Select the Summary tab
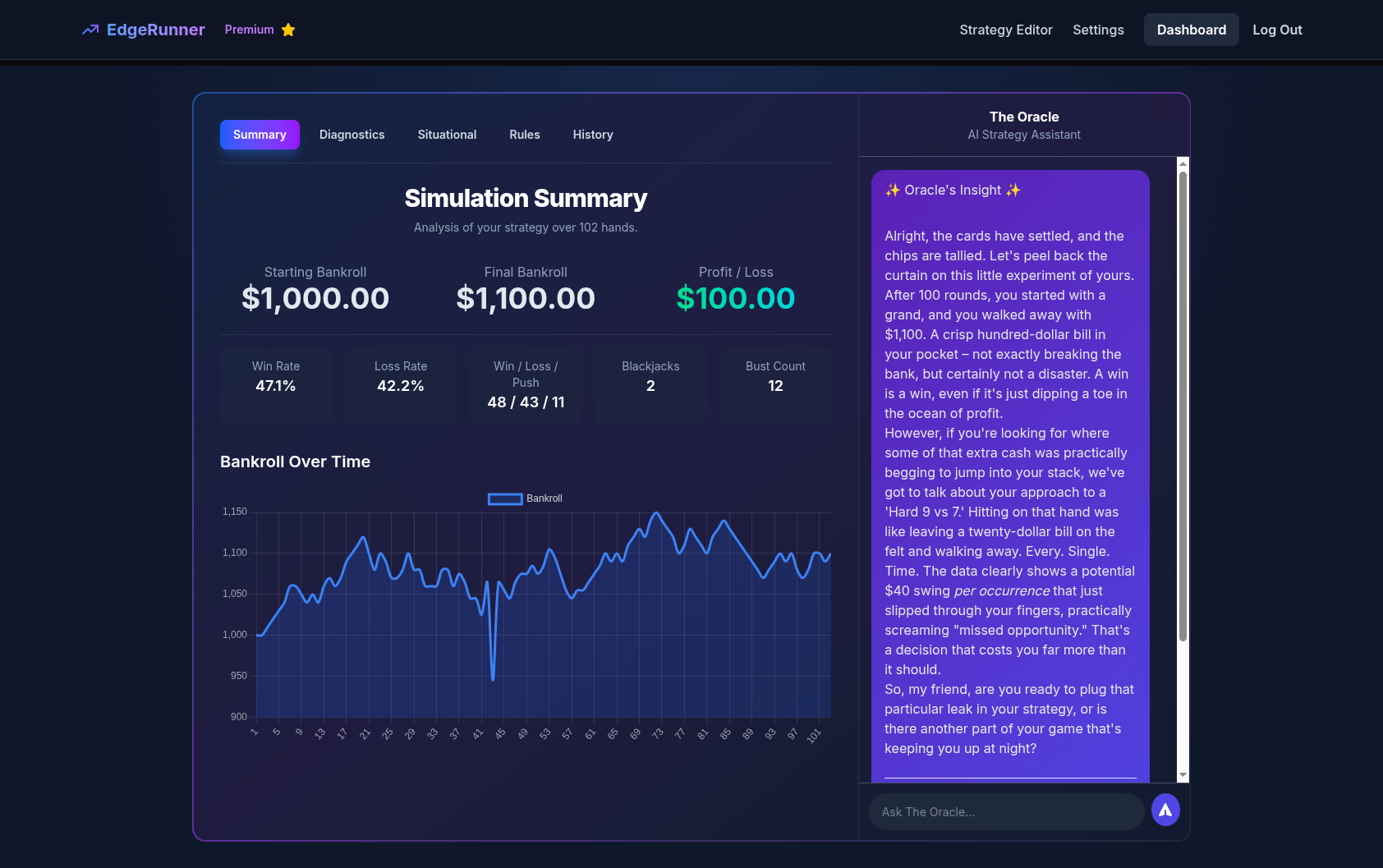The image size is (1383, 868). click(x=260, y=135)
